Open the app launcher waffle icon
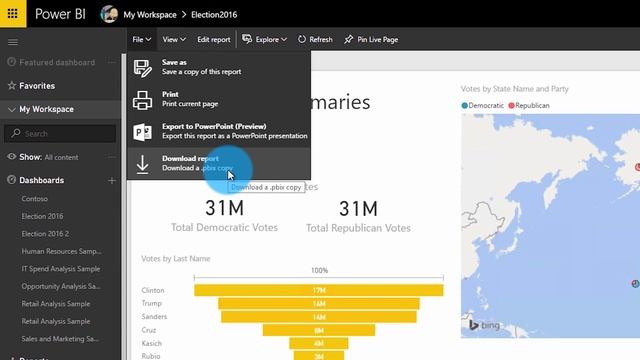Viewport: 640px width, 360px height. pyautogui.click(x=13, y=14)
